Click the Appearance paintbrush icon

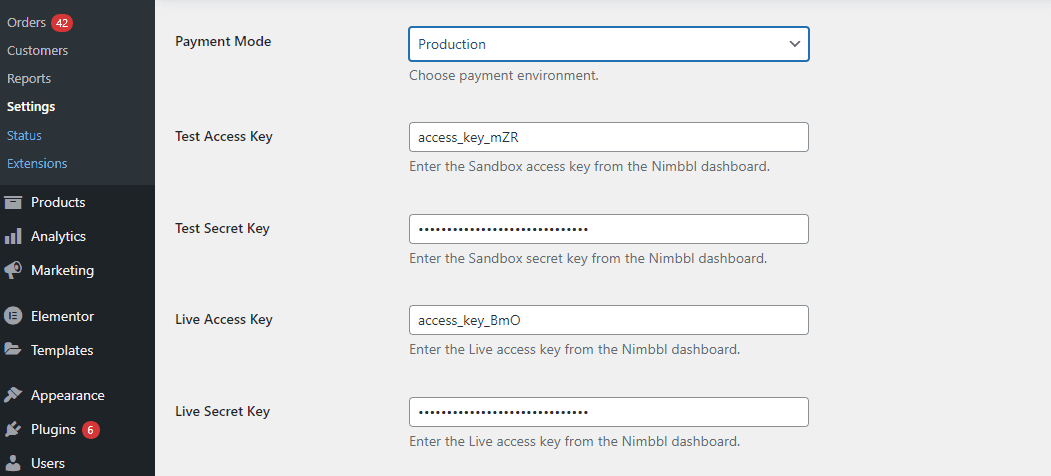pos(13,395)
